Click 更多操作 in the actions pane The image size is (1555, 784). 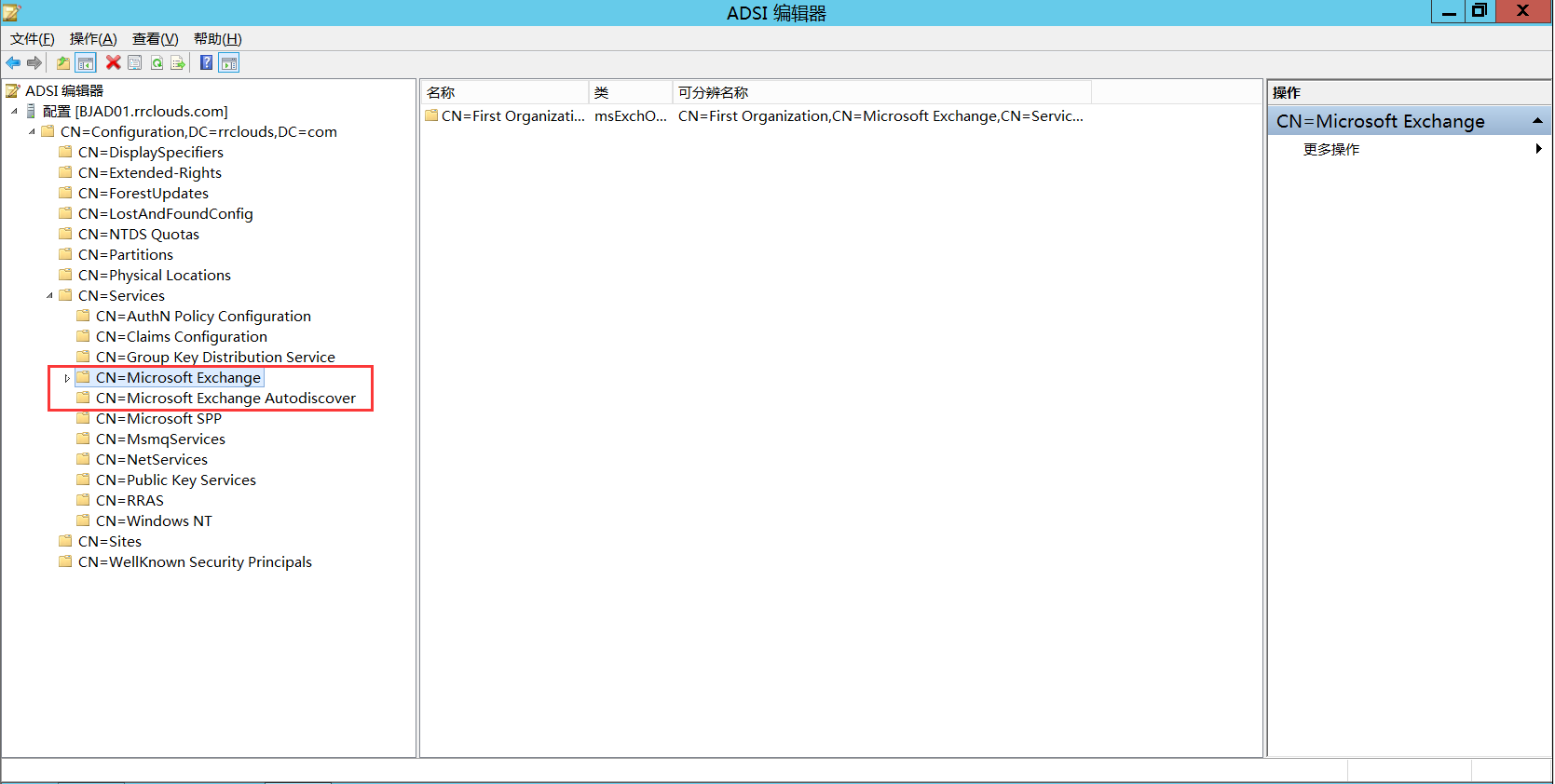pyautogui.click(x=1331, y=149)
